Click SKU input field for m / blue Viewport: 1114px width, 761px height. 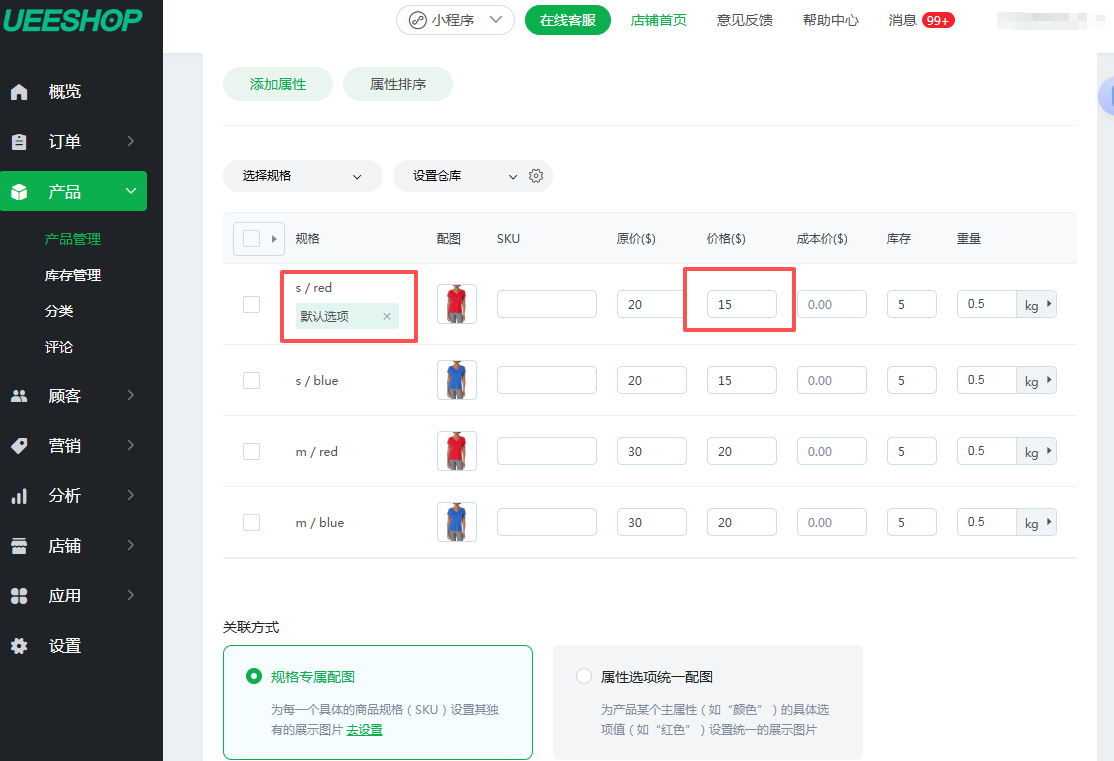click(546, 522)
